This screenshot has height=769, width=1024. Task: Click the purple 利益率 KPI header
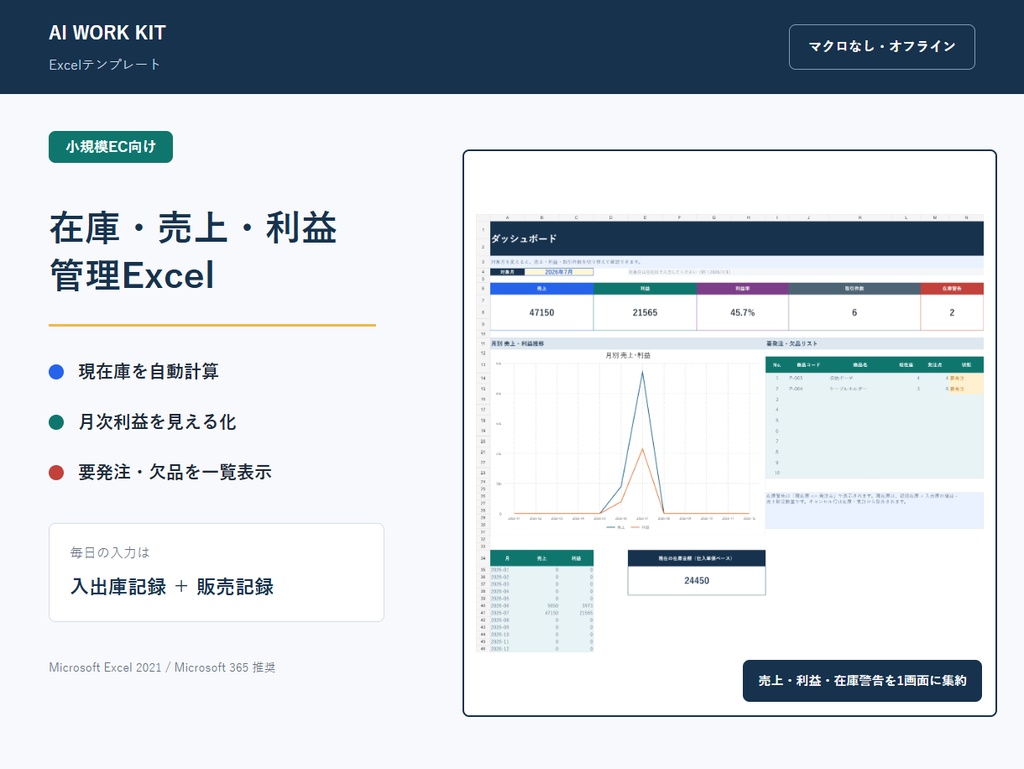(x=743, y=289)
